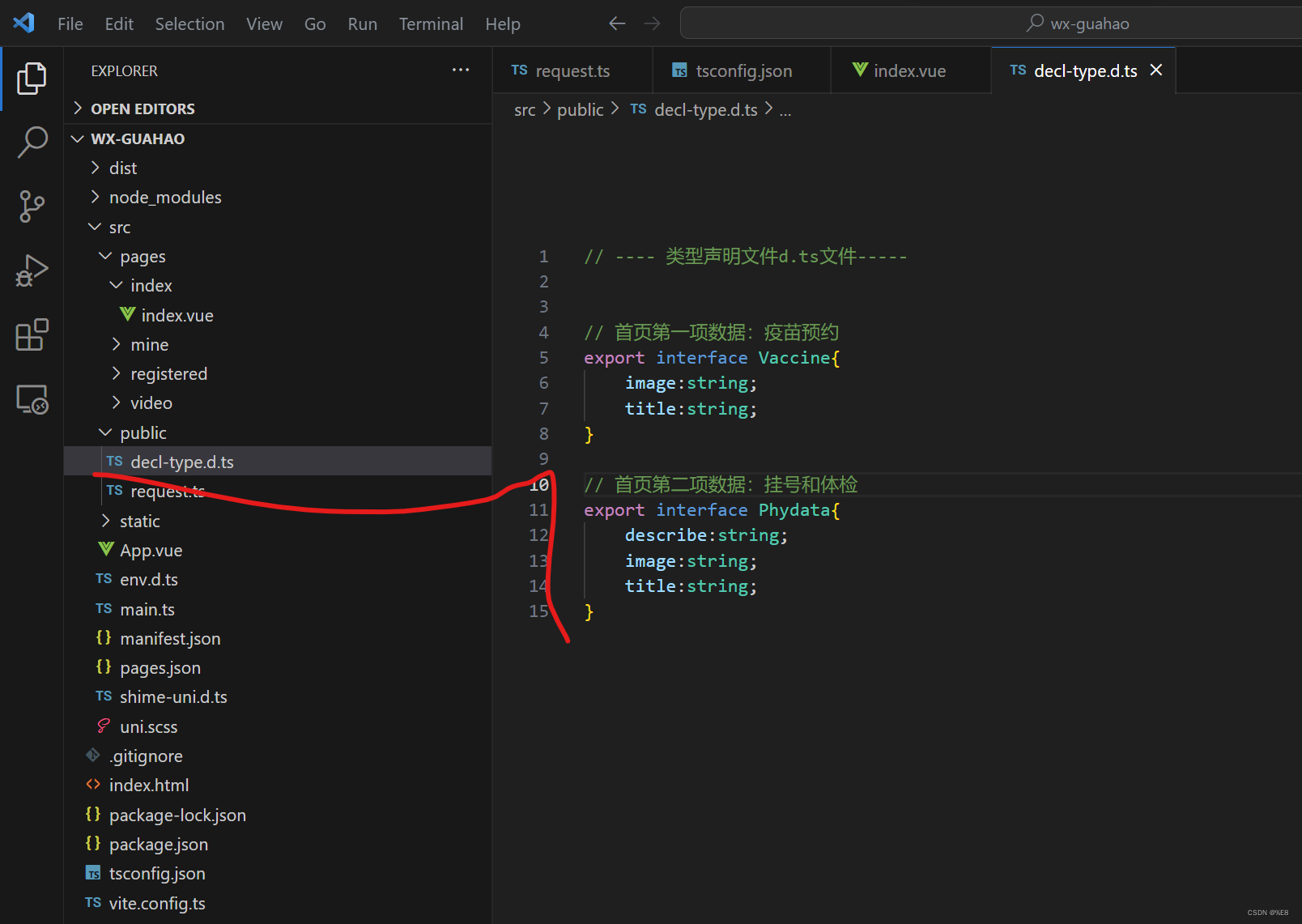Open the Help menu
The width and height of the screenshot is (1302, 924).
[503, 23]
